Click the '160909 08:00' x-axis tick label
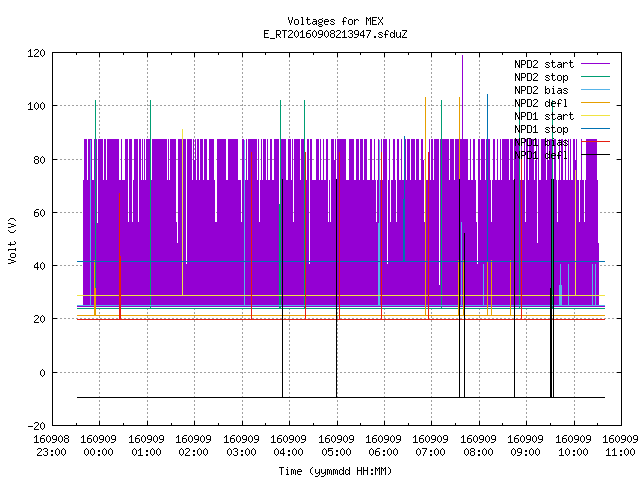Viewport: 640px width, 480px height. click(478, 445)
